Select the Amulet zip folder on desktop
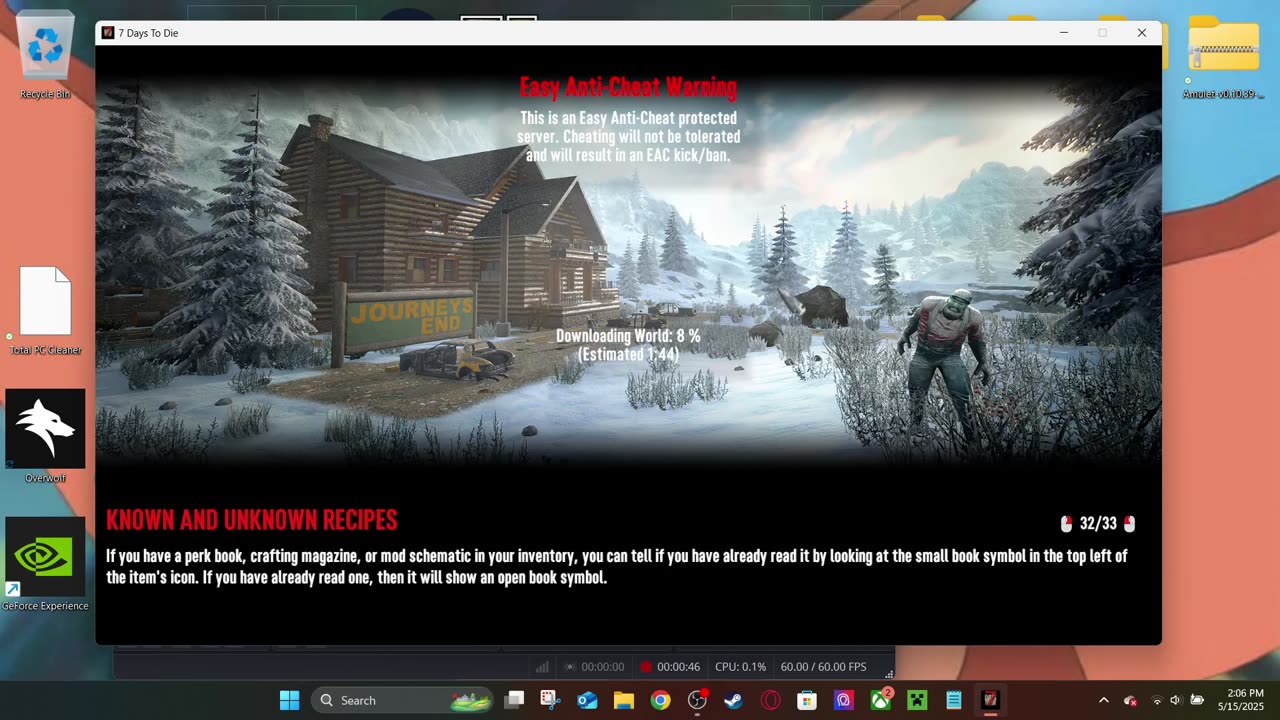The height and width of the screenshot is (720, 1280). pos(1223,57)
